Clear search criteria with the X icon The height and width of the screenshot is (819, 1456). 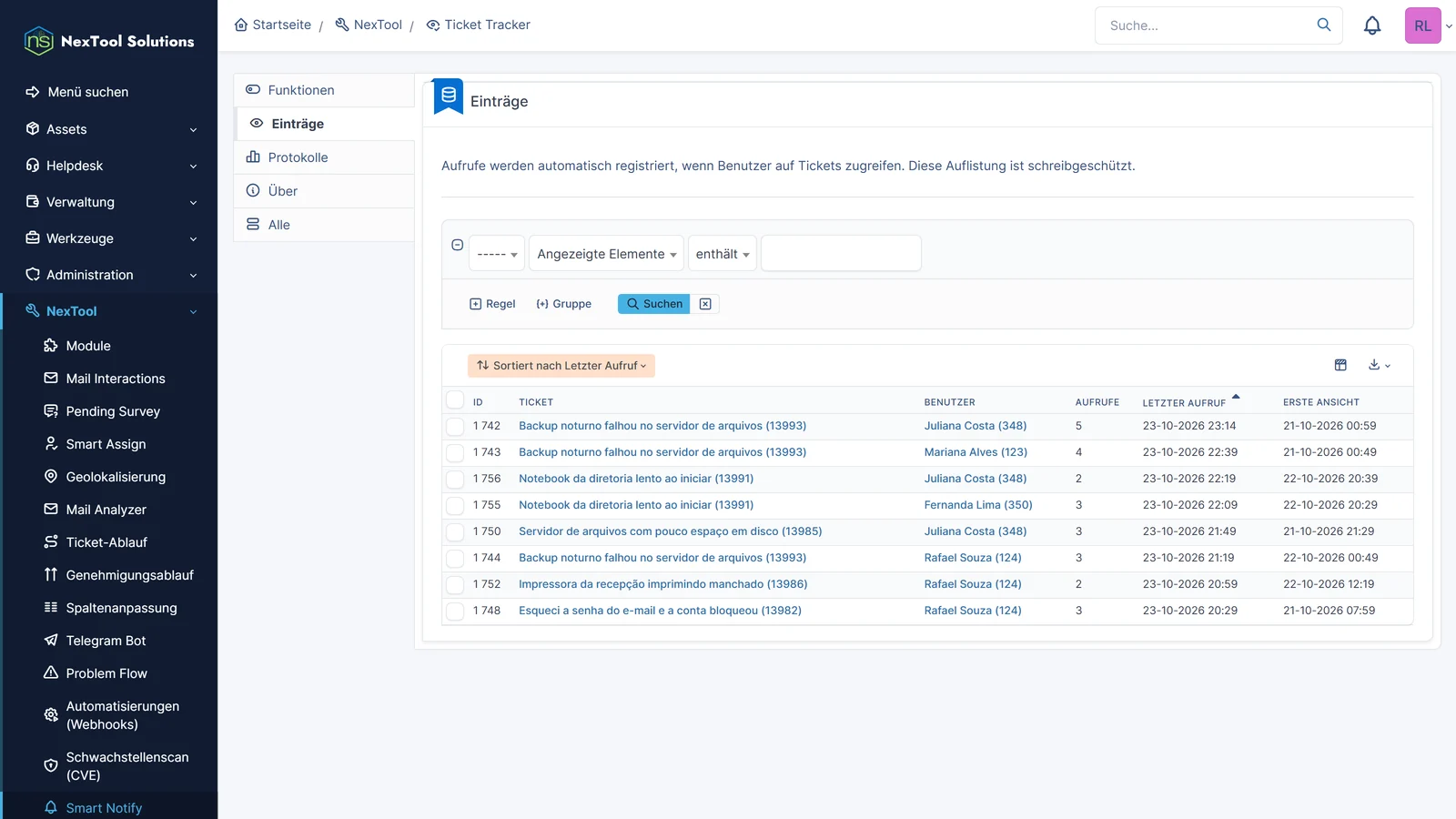pyautogui.click(x=705, y=304)
